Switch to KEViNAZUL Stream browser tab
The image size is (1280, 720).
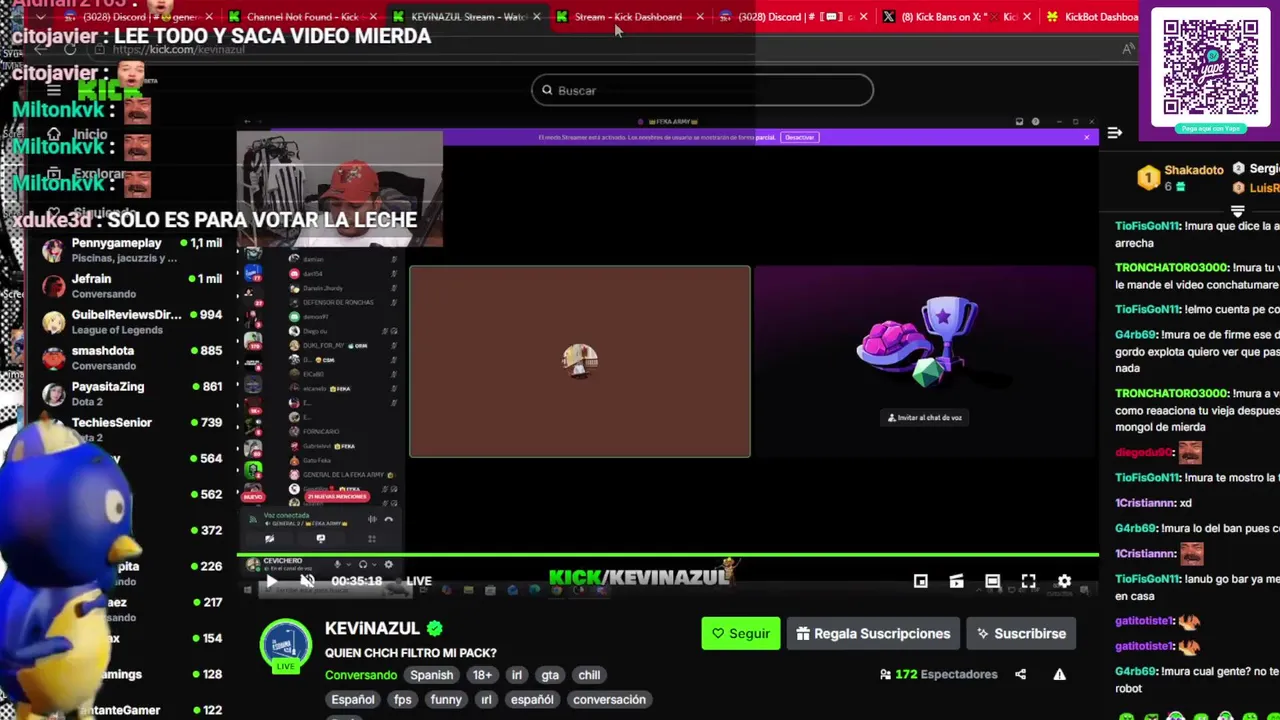(469, 17)
